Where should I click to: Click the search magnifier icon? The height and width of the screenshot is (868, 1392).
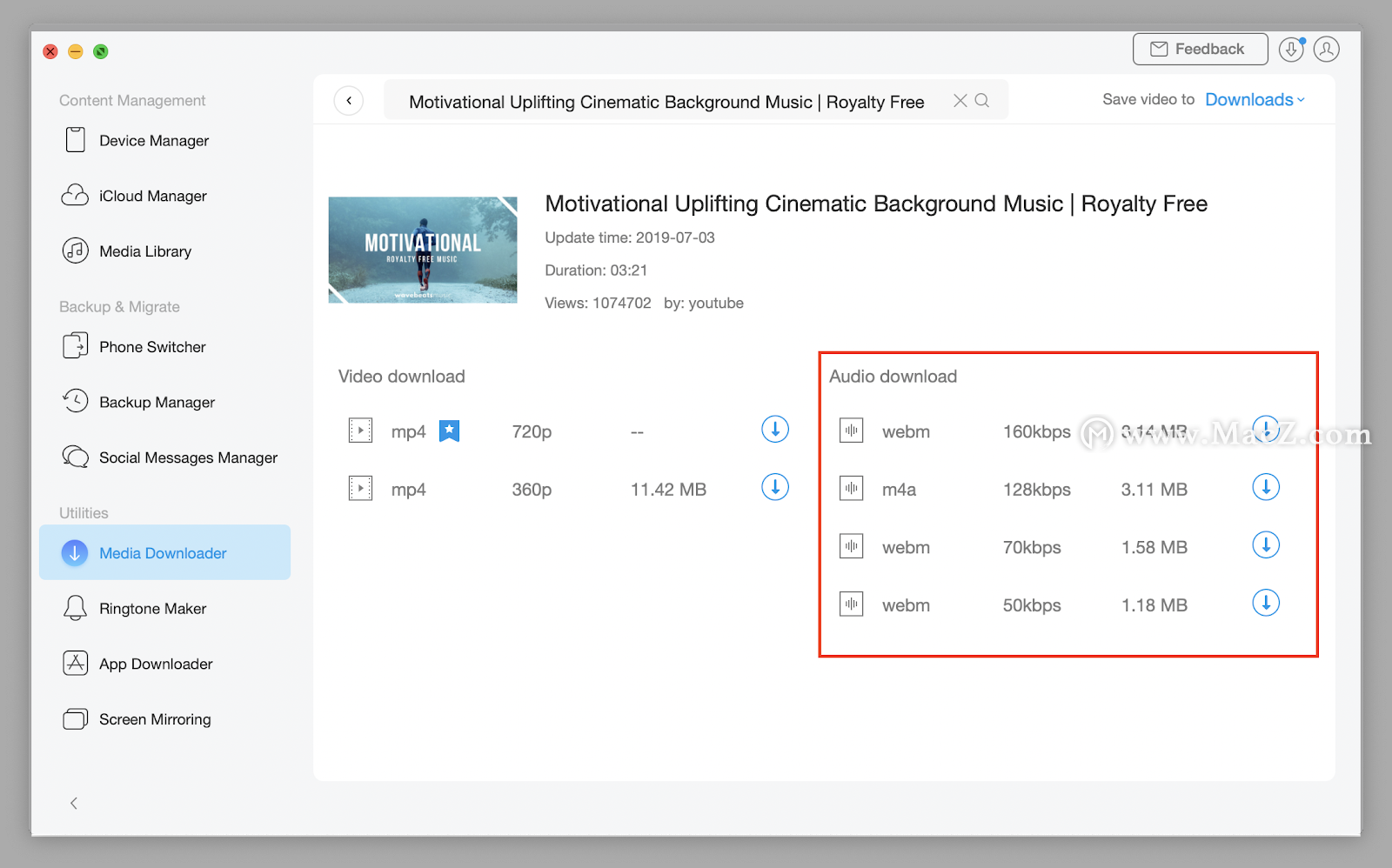(x=982, y=101)
